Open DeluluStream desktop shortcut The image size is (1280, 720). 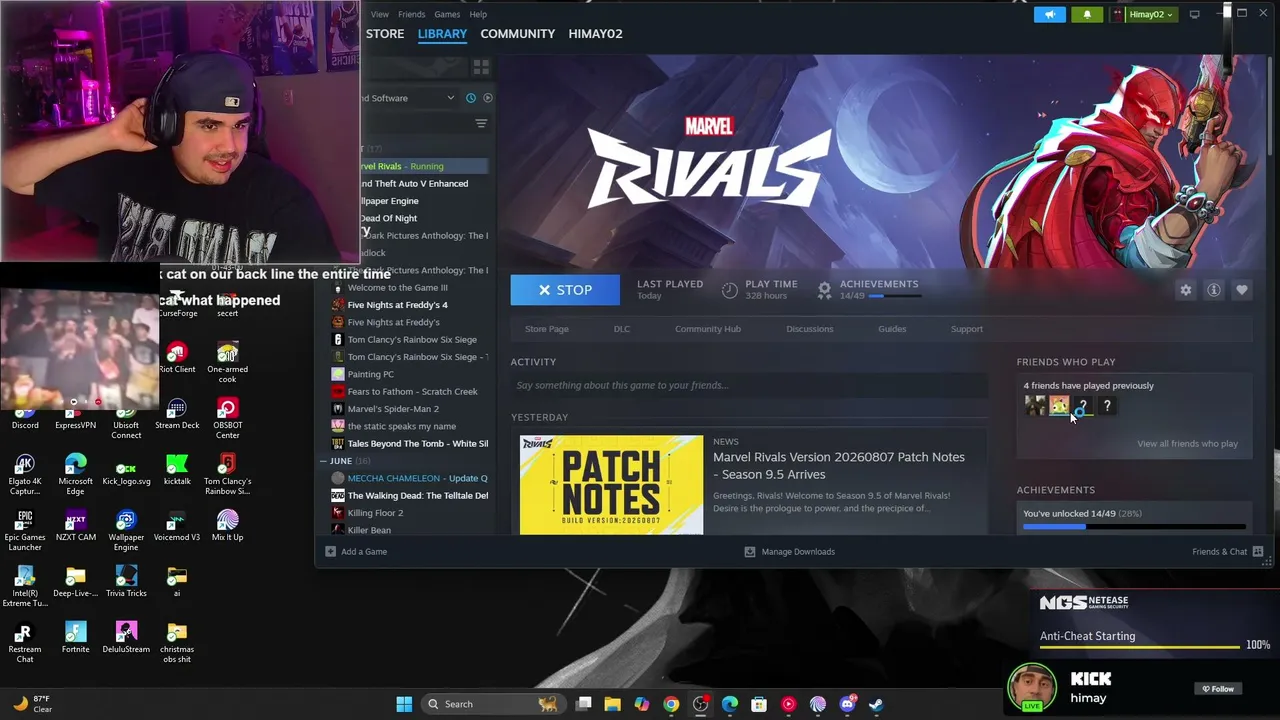(126, 638)
